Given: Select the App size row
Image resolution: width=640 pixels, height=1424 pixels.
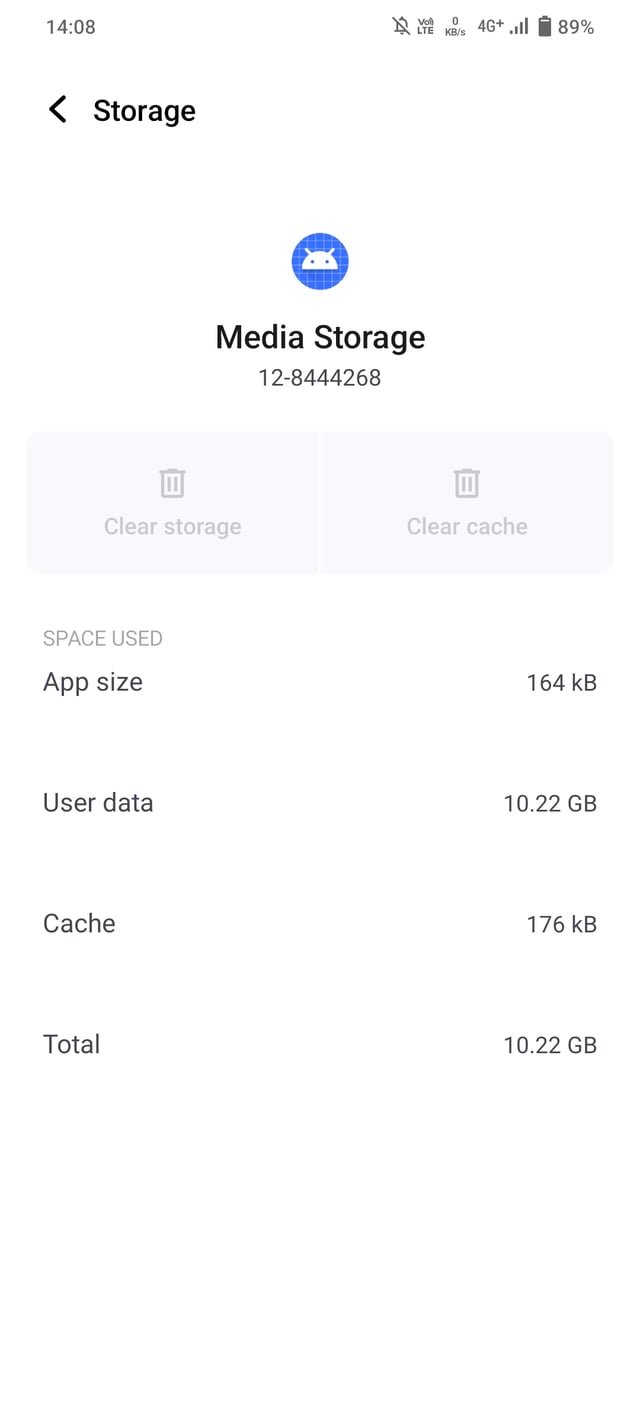Looking at the screenshot, I should 320,682.
